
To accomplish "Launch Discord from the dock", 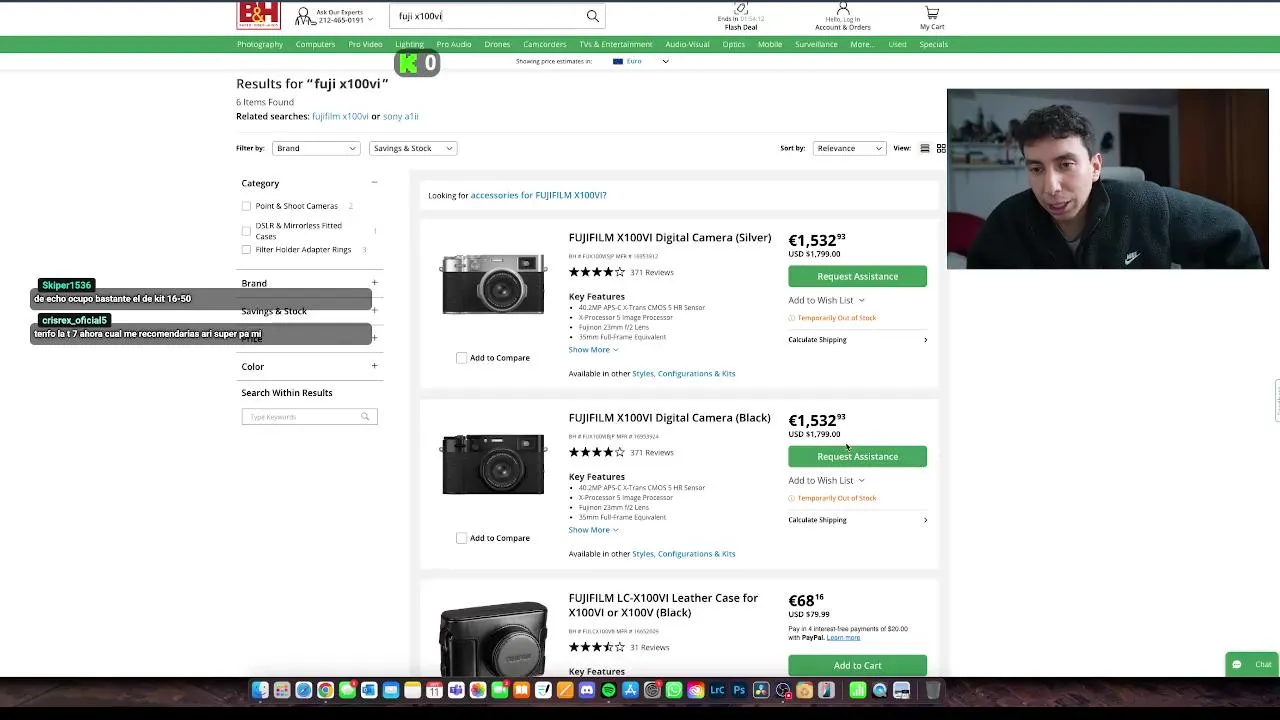I will 587,690.
